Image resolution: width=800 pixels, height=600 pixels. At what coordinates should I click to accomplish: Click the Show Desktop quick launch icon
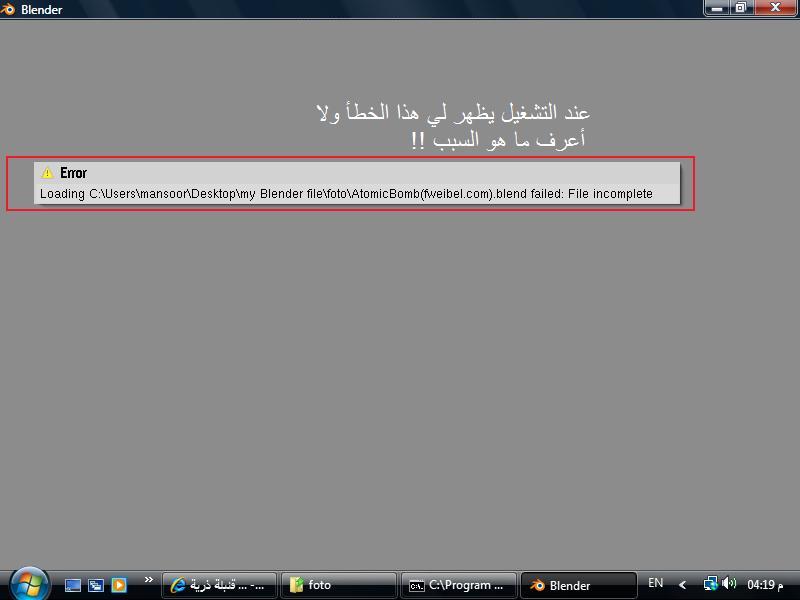tap(72, 585)
